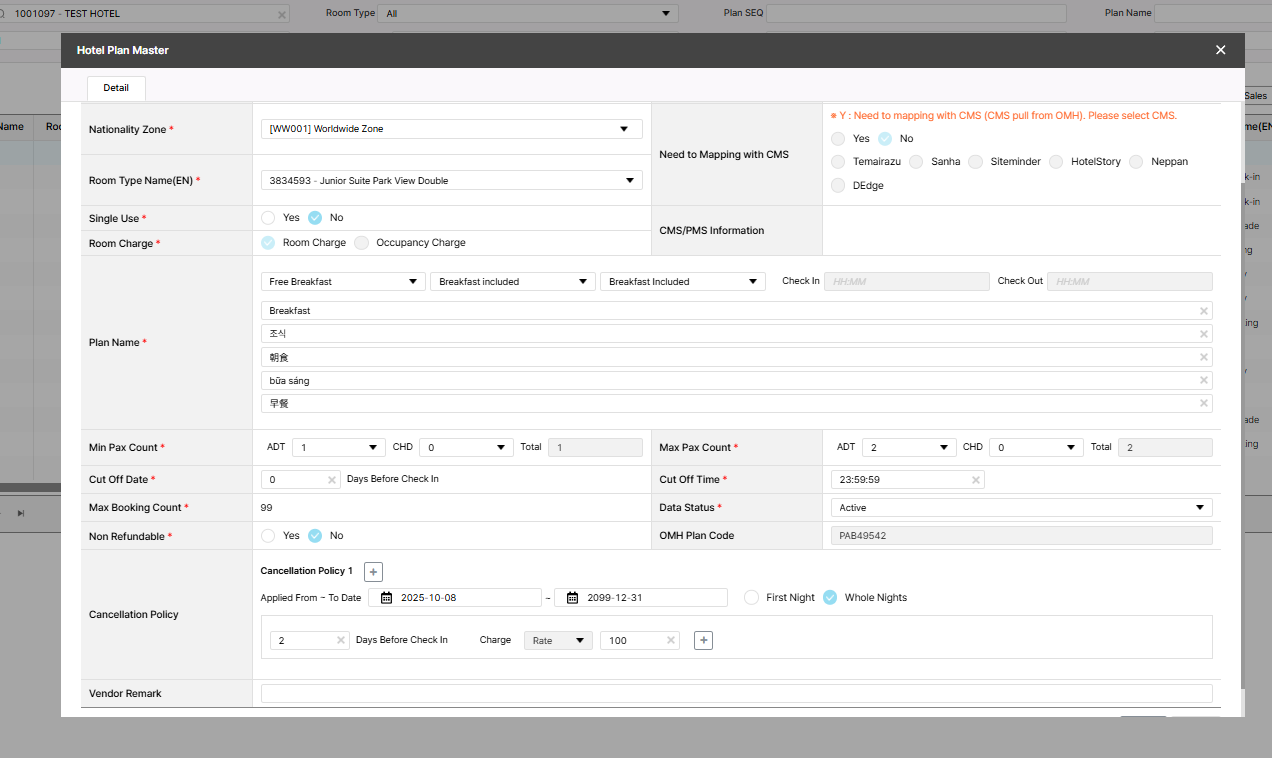Click the plus icon beside Cancellation Policy 1
Screen dimensions: 1272x758
tap(373, 572)
